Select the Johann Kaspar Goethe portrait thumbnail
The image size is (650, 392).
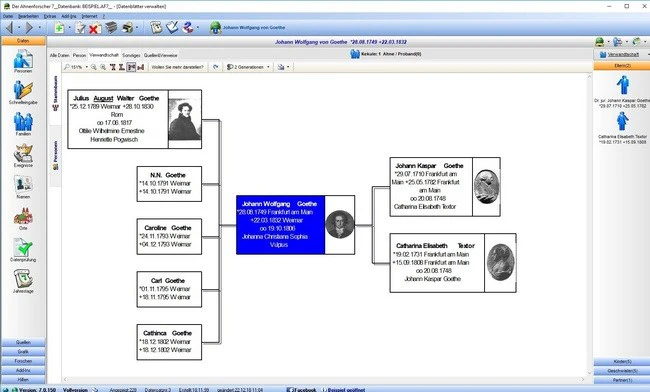486,186
